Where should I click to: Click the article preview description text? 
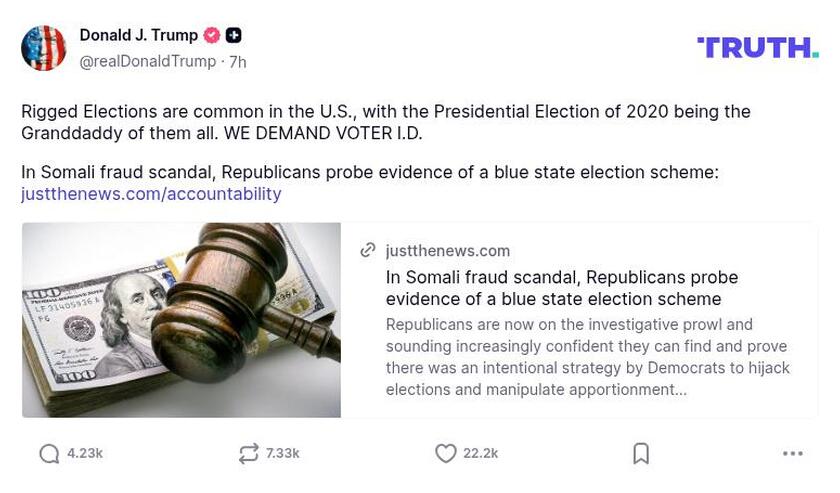click(x=587, y=357)
